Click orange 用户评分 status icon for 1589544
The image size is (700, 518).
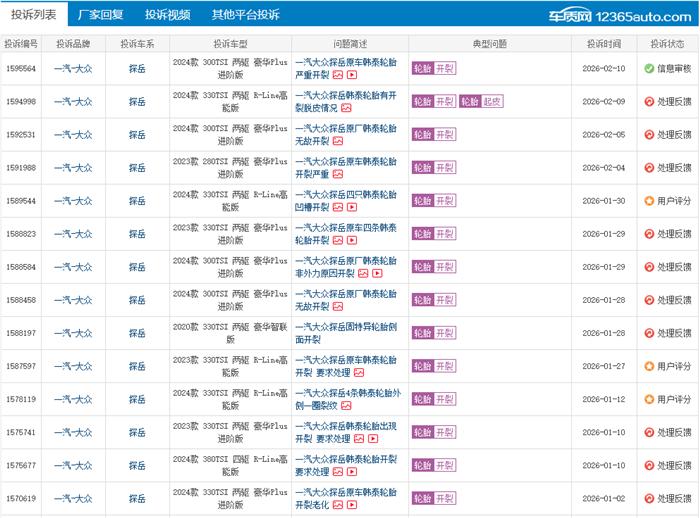[x=649, y=201]
